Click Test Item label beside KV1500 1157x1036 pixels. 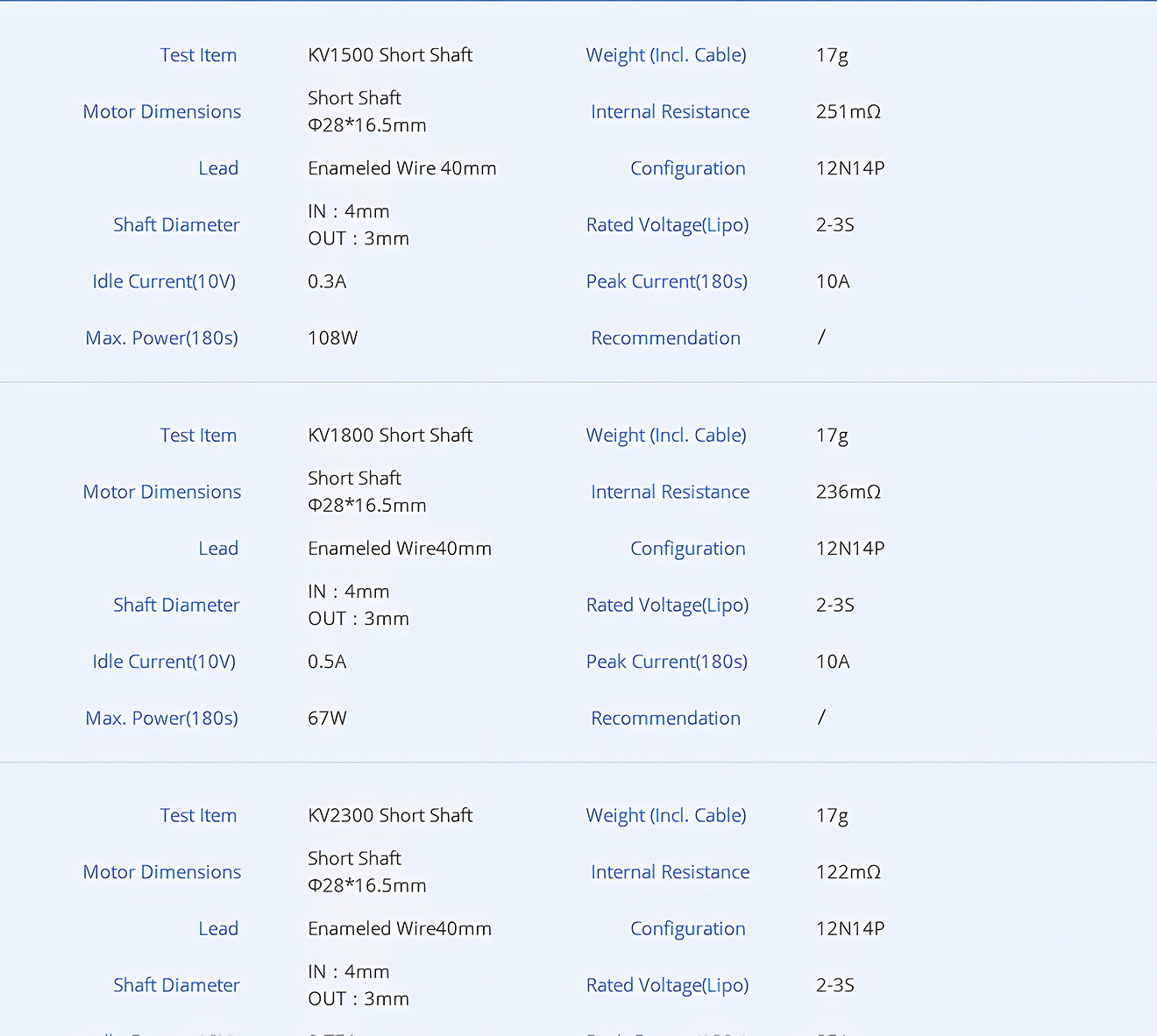(x=198, y=55)
